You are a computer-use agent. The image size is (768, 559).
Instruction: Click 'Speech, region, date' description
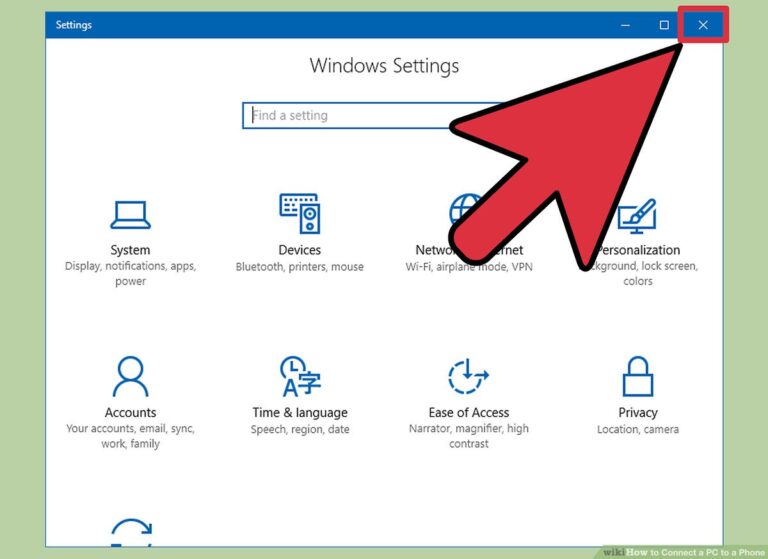(x=300, y=430)
